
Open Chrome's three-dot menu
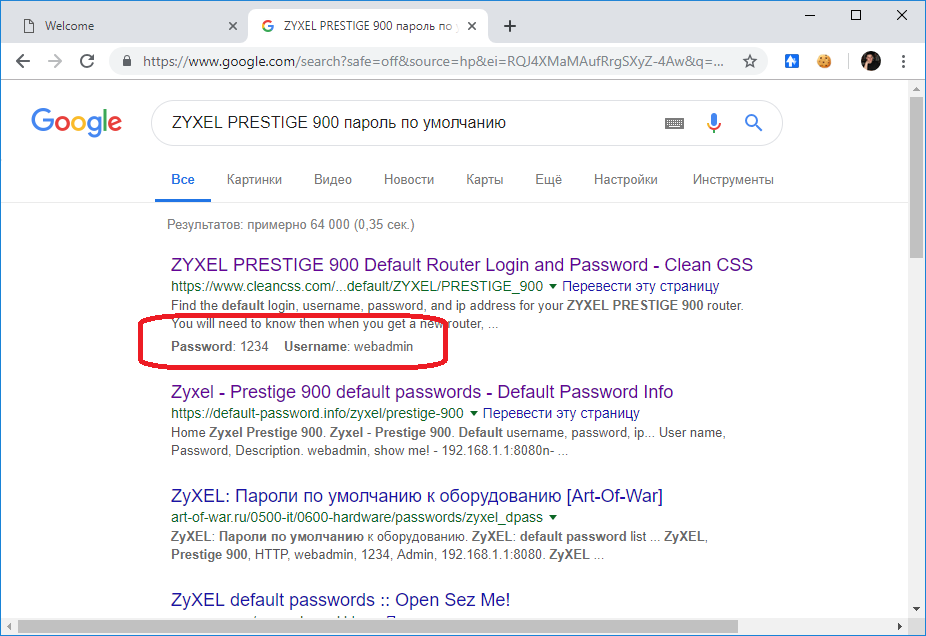click(x=903, y=61)
